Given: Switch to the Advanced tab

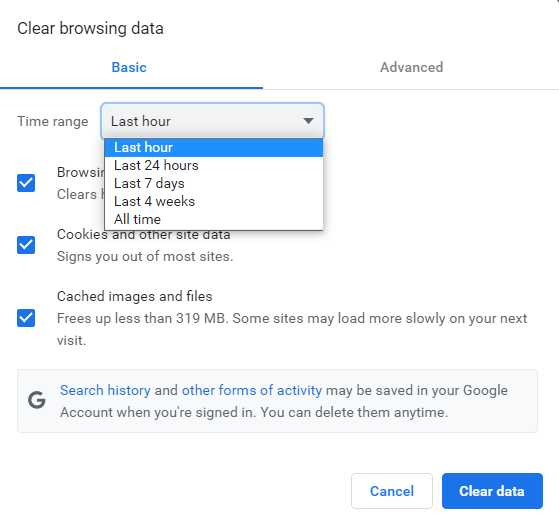Looking at the screenshot, I should pyautogui.click(x=411, y=67).
